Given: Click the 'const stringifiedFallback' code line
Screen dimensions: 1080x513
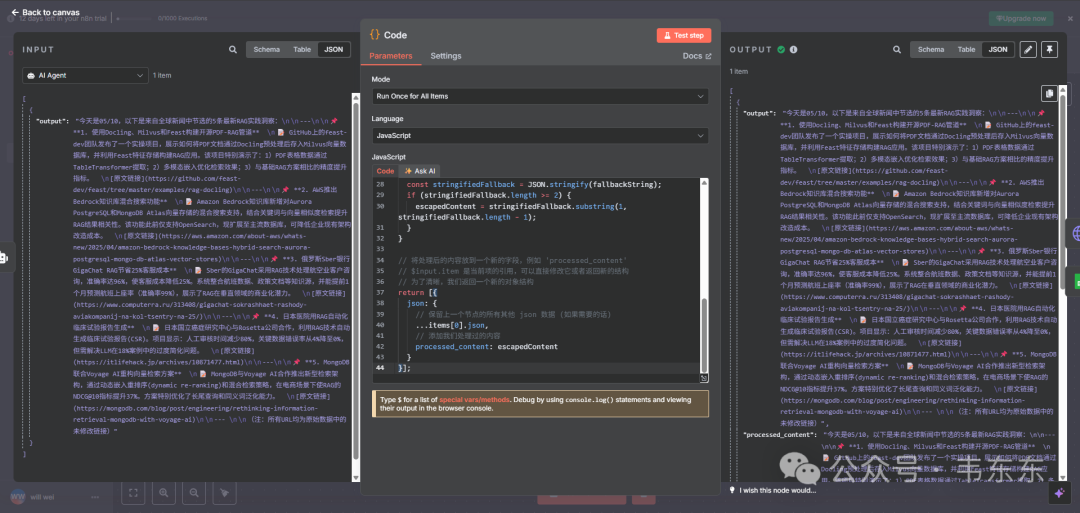Looking at the screenshot, I should point(534,185).
